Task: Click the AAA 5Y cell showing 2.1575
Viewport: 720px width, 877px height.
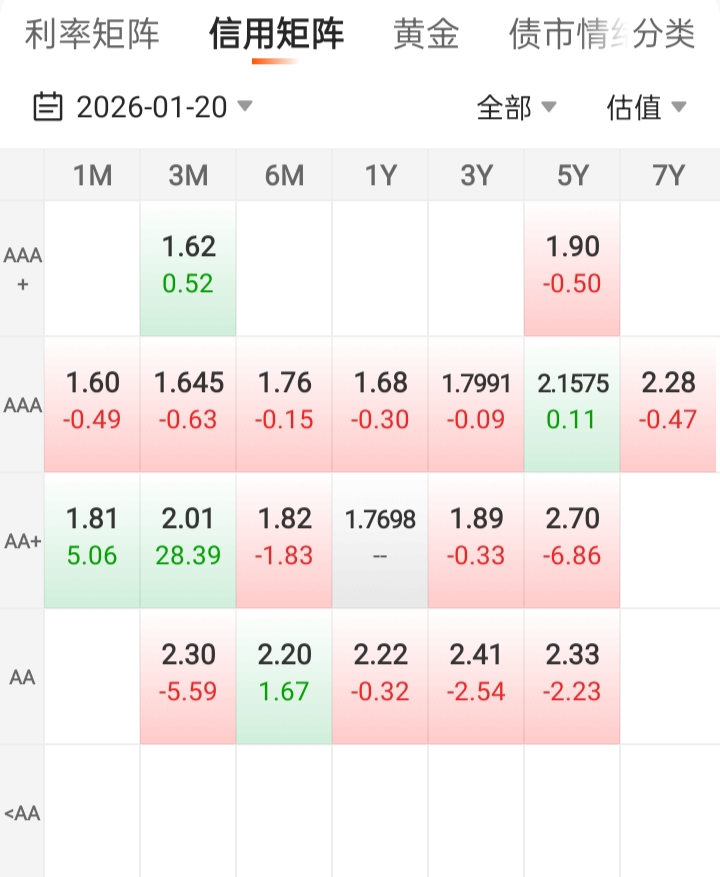Action: coord(572,402)
